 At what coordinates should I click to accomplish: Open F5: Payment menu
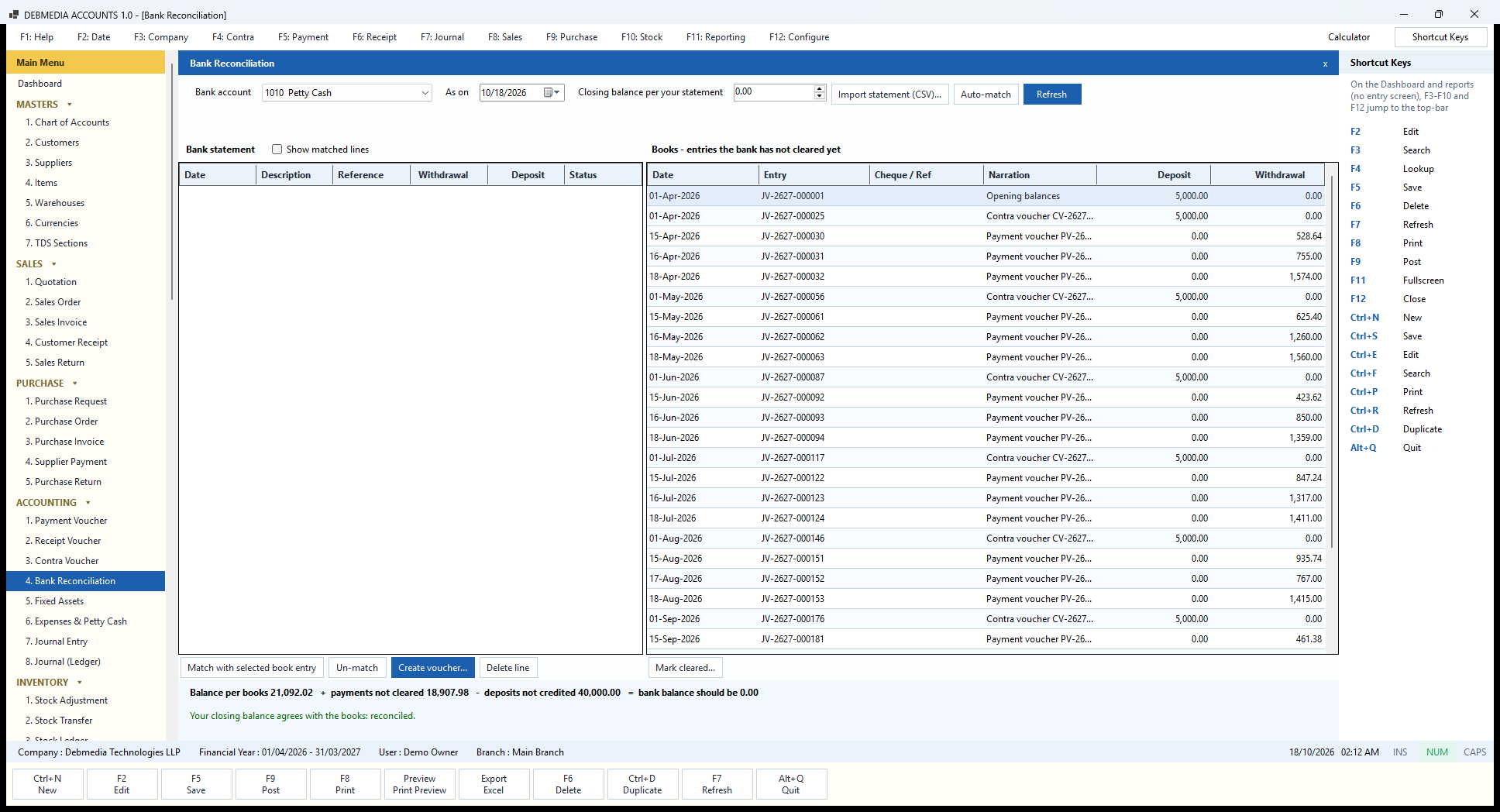pyautogui.click(x=303, y=37)
